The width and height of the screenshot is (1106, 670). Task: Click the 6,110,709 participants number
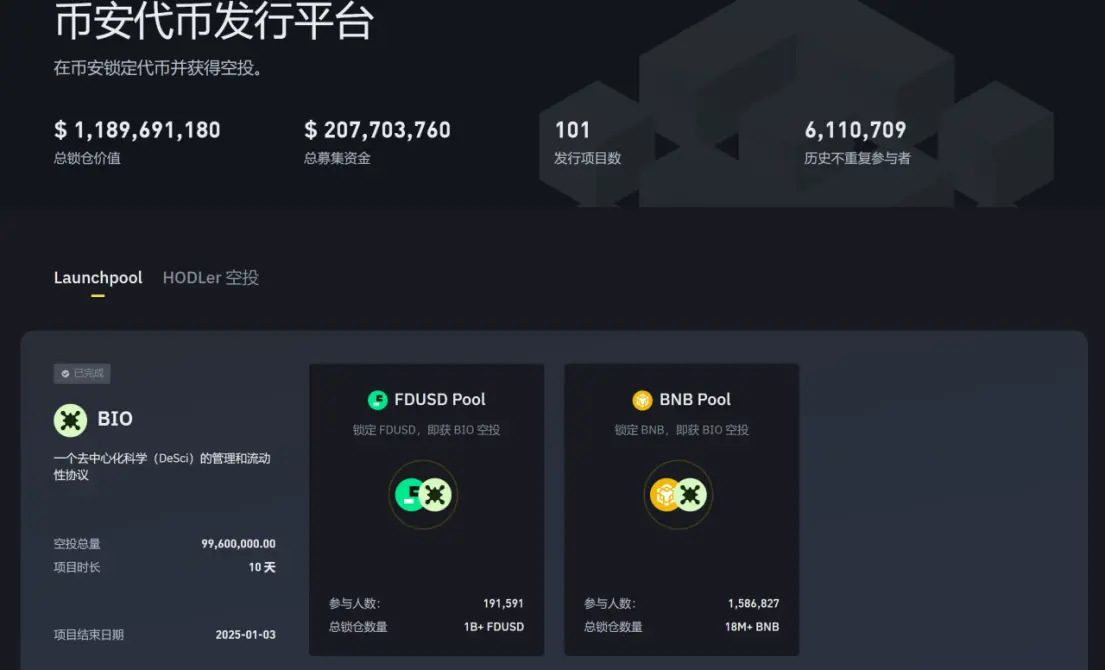coord(856,130)
